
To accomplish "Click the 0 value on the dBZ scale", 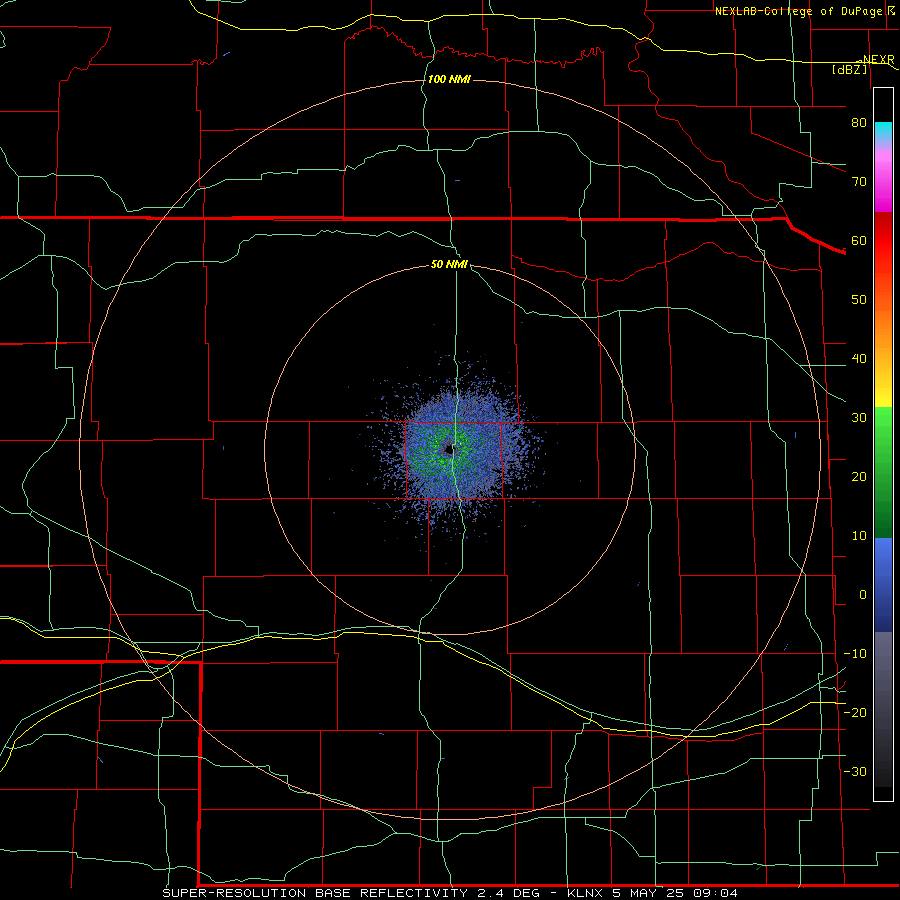I will tap(863, 595).
